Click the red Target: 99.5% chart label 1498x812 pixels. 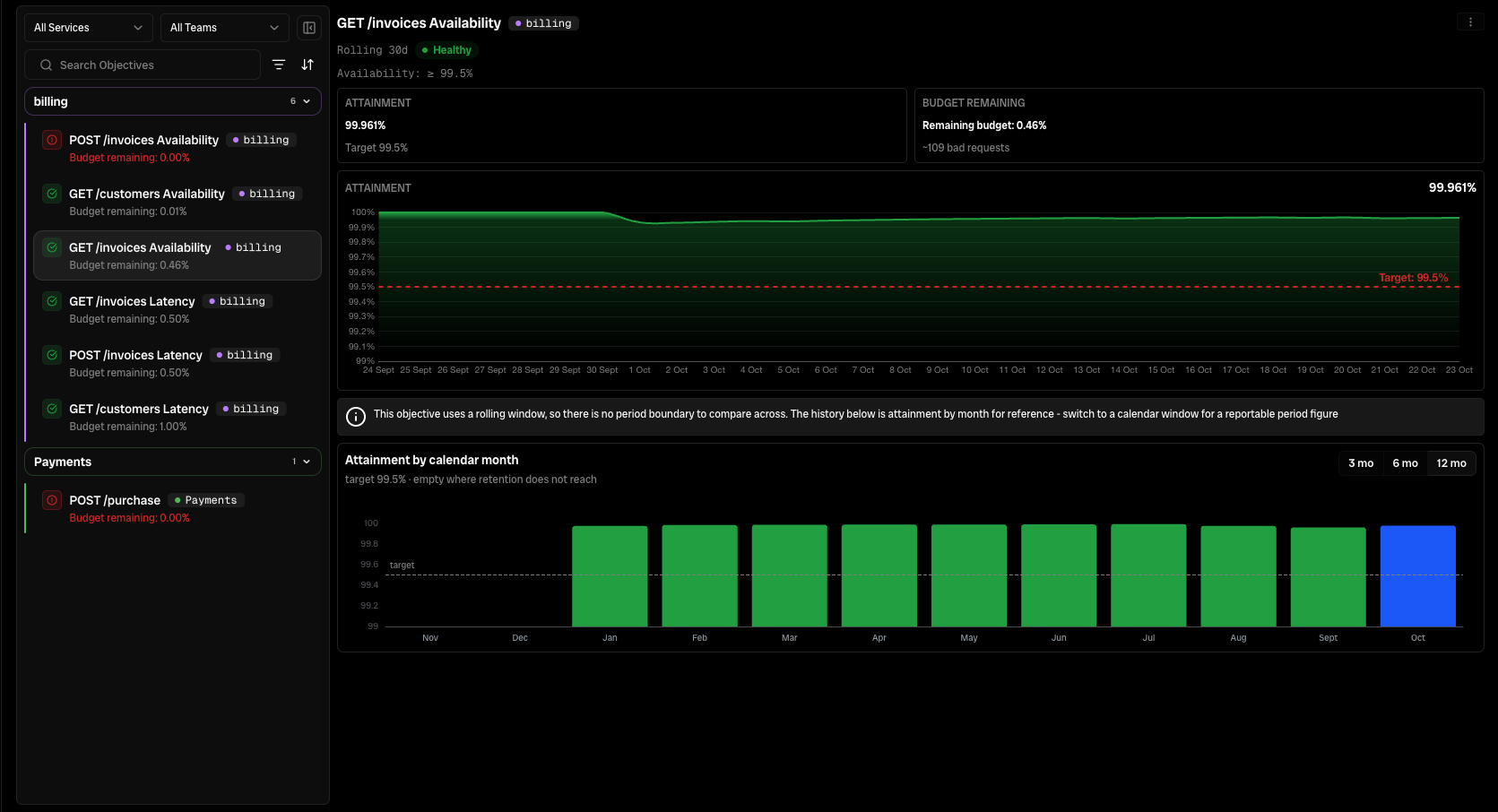(x=1413, y=278)
